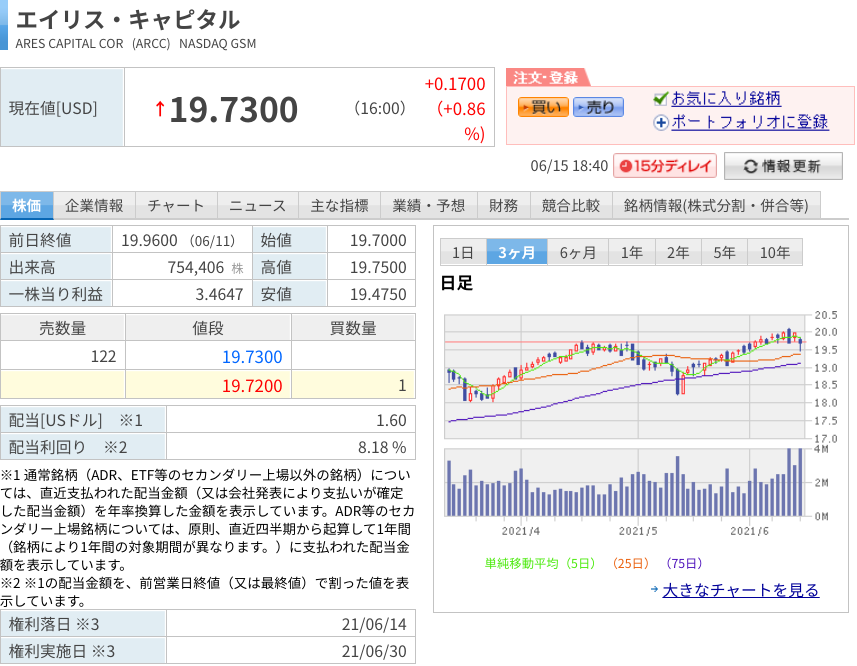
Task: Click the blue ask price 19.7300
Action: click(252, 357)
